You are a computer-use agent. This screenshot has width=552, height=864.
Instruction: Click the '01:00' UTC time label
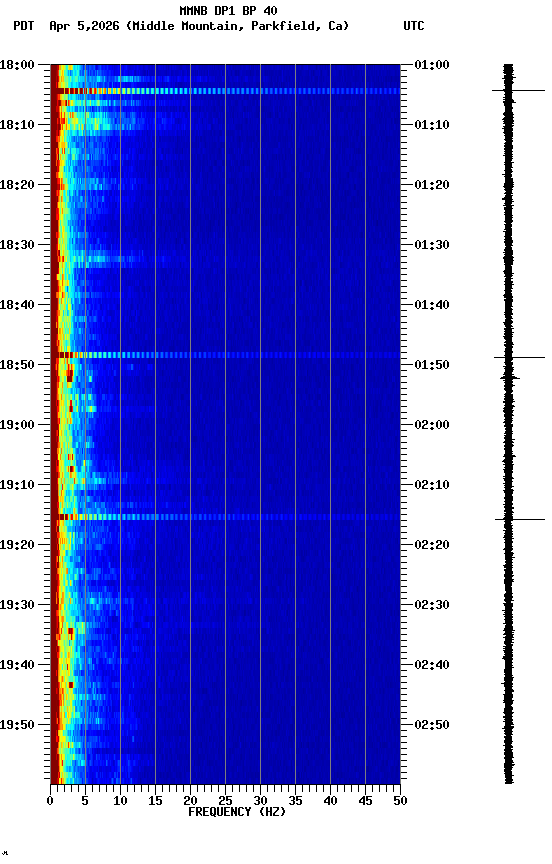click(432, 65)
